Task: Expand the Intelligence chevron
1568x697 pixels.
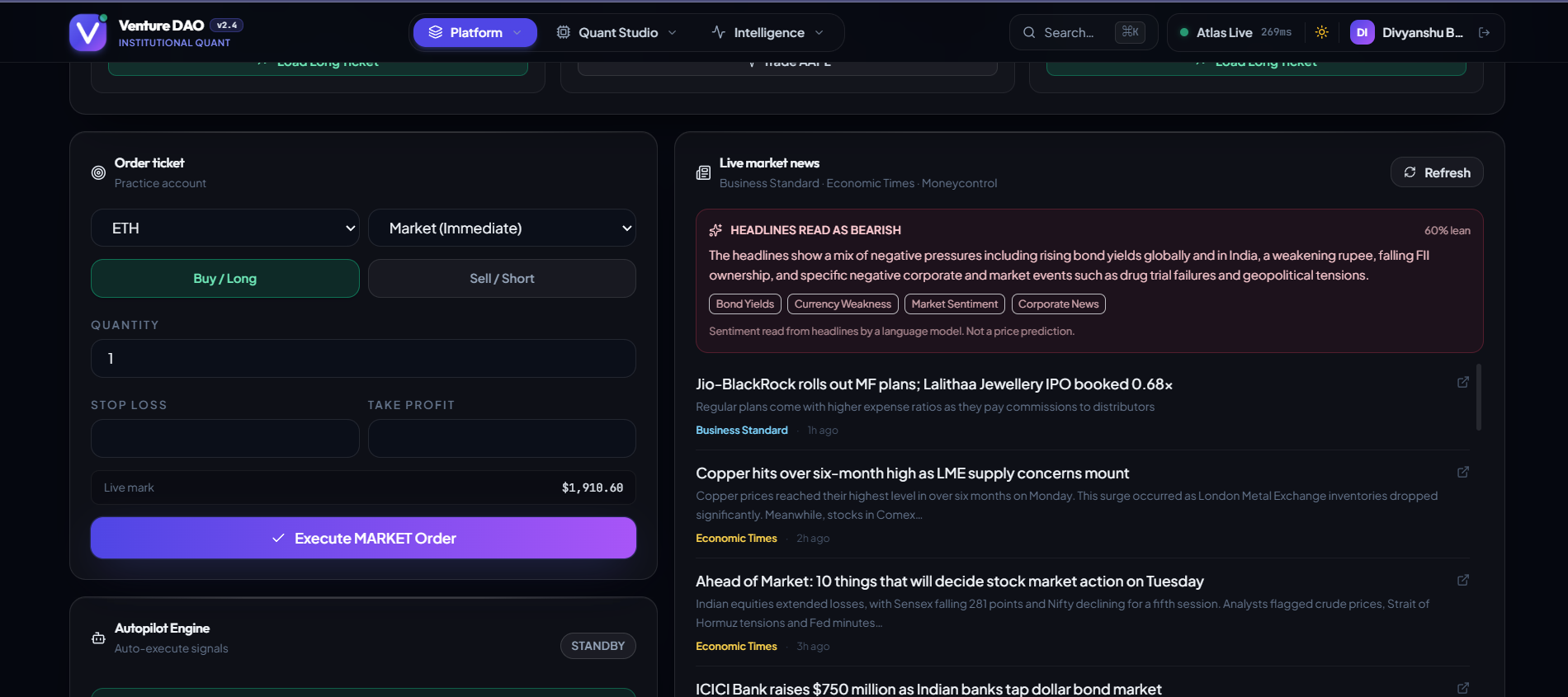Action: click(819, 32)
